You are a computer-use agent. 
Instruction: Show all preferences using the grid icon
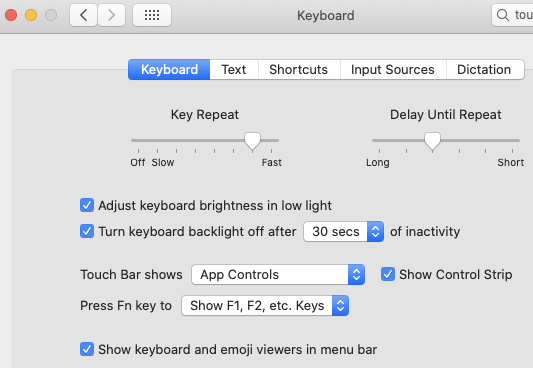click(x=152, y=15)
